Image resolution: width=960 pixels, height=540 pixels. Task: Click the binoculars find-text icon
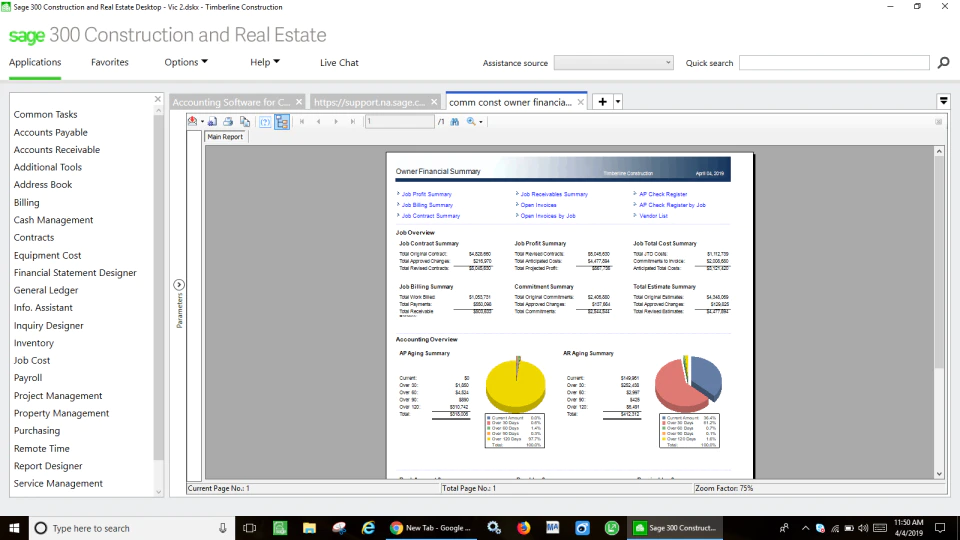[x=454, y=122]
